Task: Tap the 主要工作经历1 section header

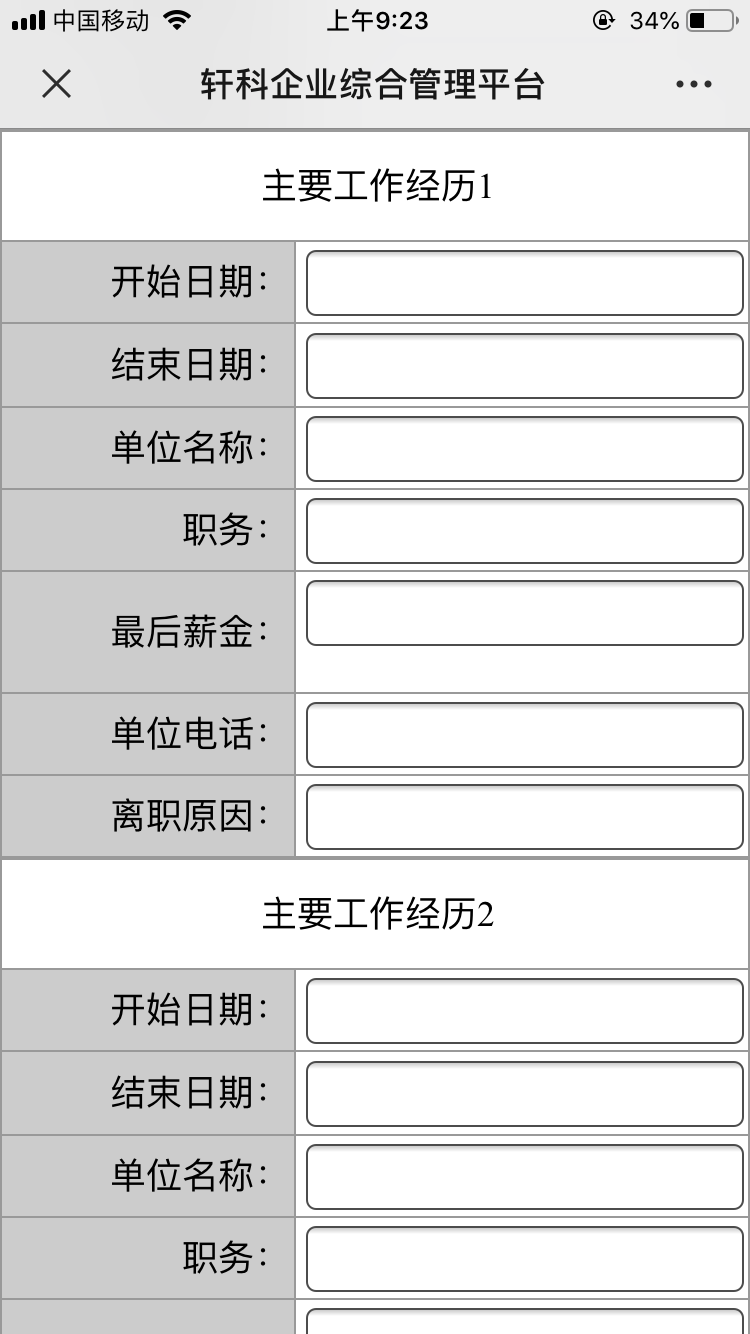Action: (377, 187)
